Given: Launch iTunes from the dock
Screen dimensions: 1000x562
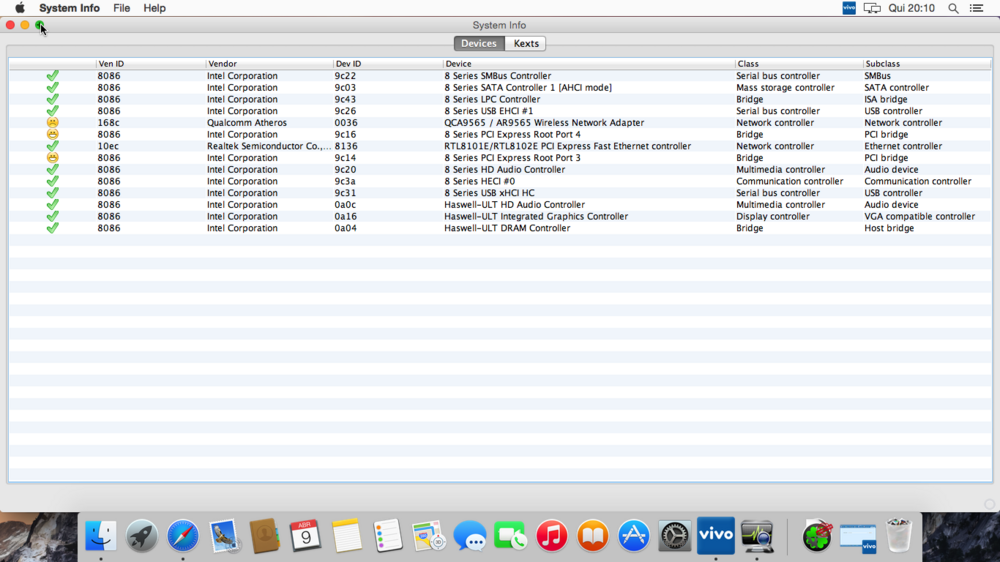Looking at the screenshot, I should pos(551,536).
